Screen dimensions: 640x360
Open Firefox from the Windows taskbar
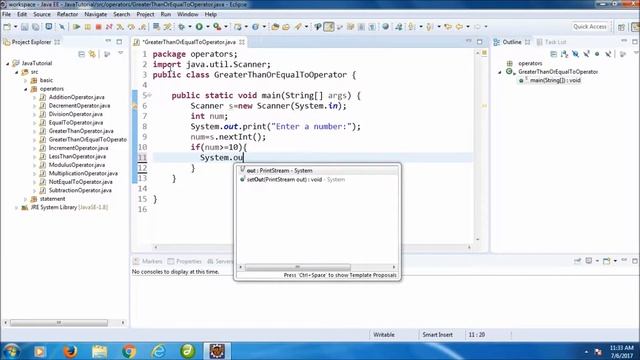pyautogui.click(x=70, y=351)
